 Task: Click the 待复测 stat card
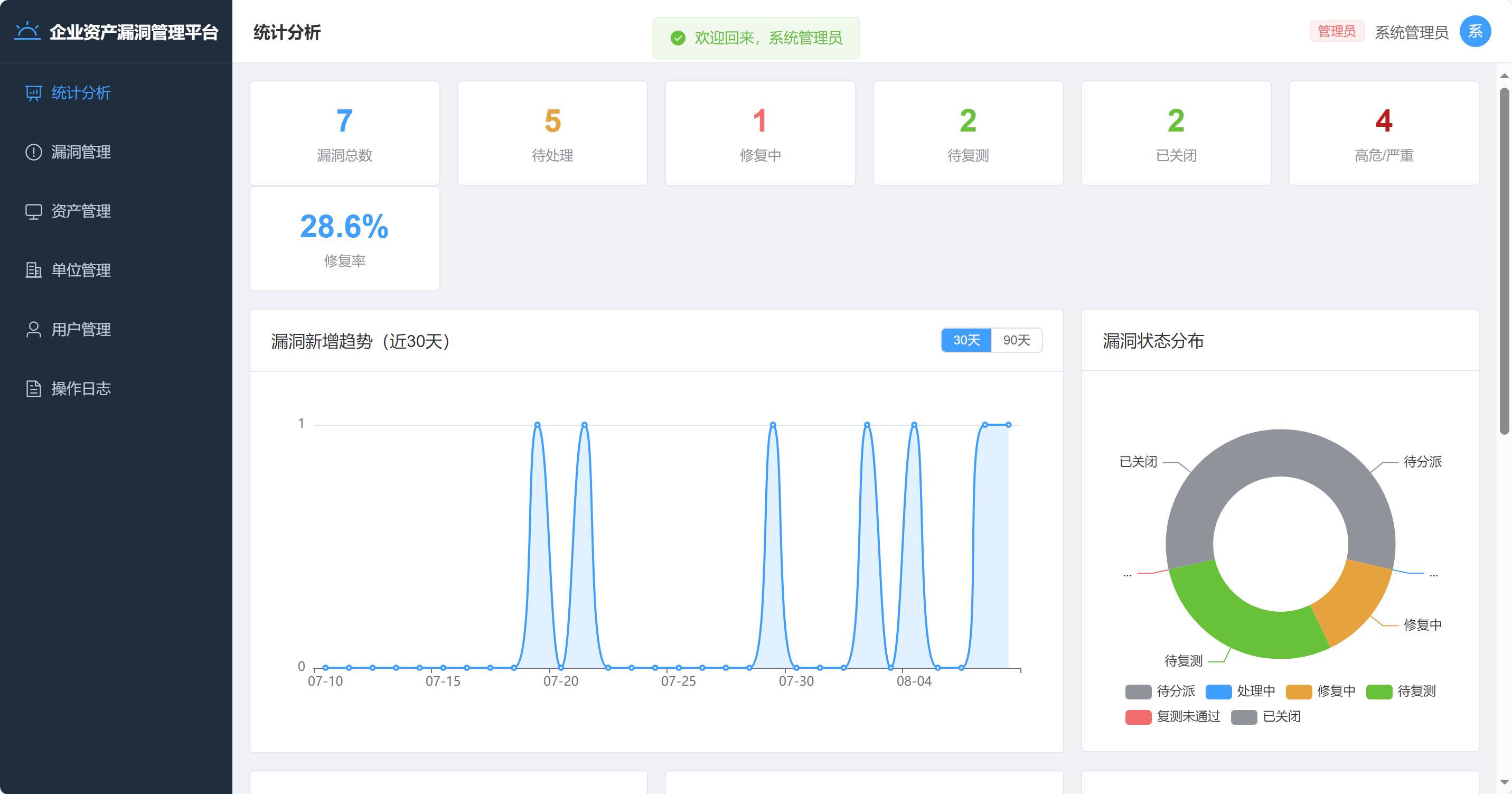coord(968,133)
